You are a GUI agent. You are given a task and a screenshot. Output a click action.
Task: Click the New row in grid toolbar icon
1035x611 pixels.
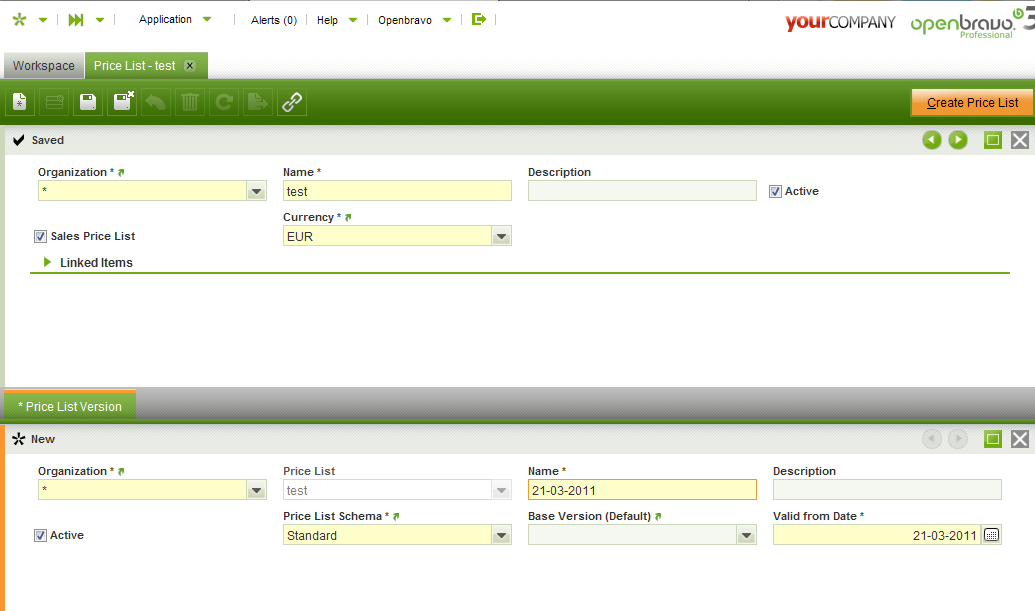click(x=54, y=102)
